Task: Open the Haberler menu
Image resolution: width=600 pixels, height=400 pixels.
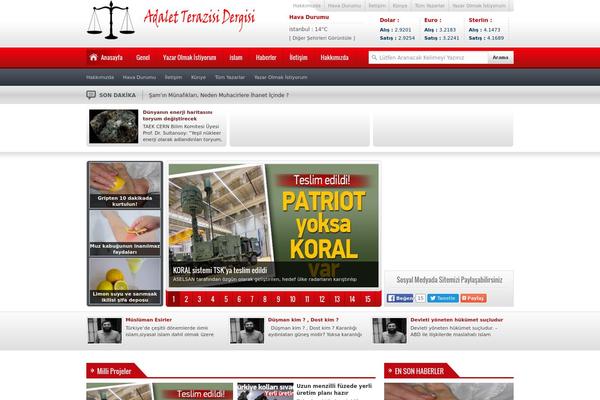Action: coord(266,57)
